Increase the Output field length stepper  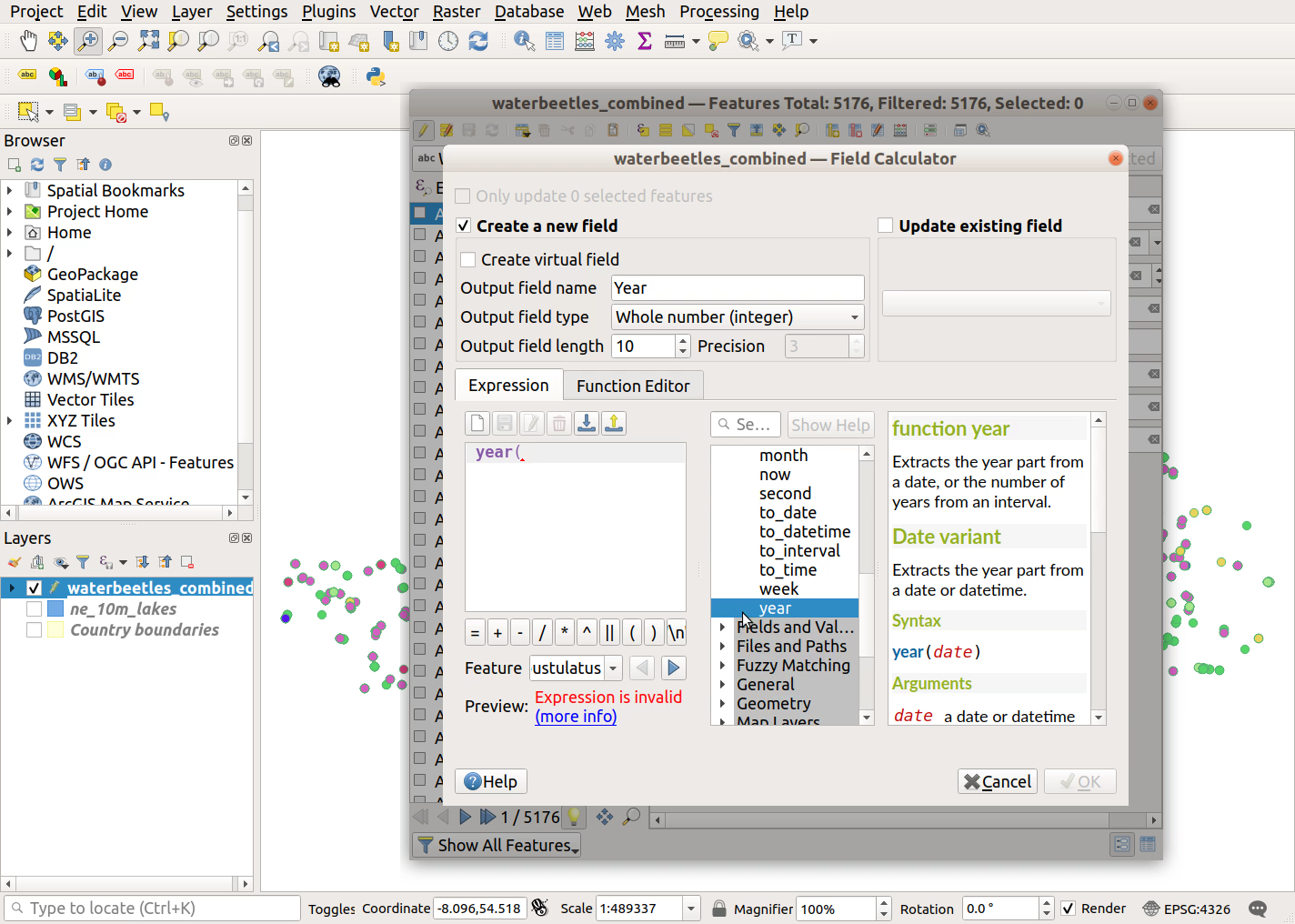pos(683,340)
